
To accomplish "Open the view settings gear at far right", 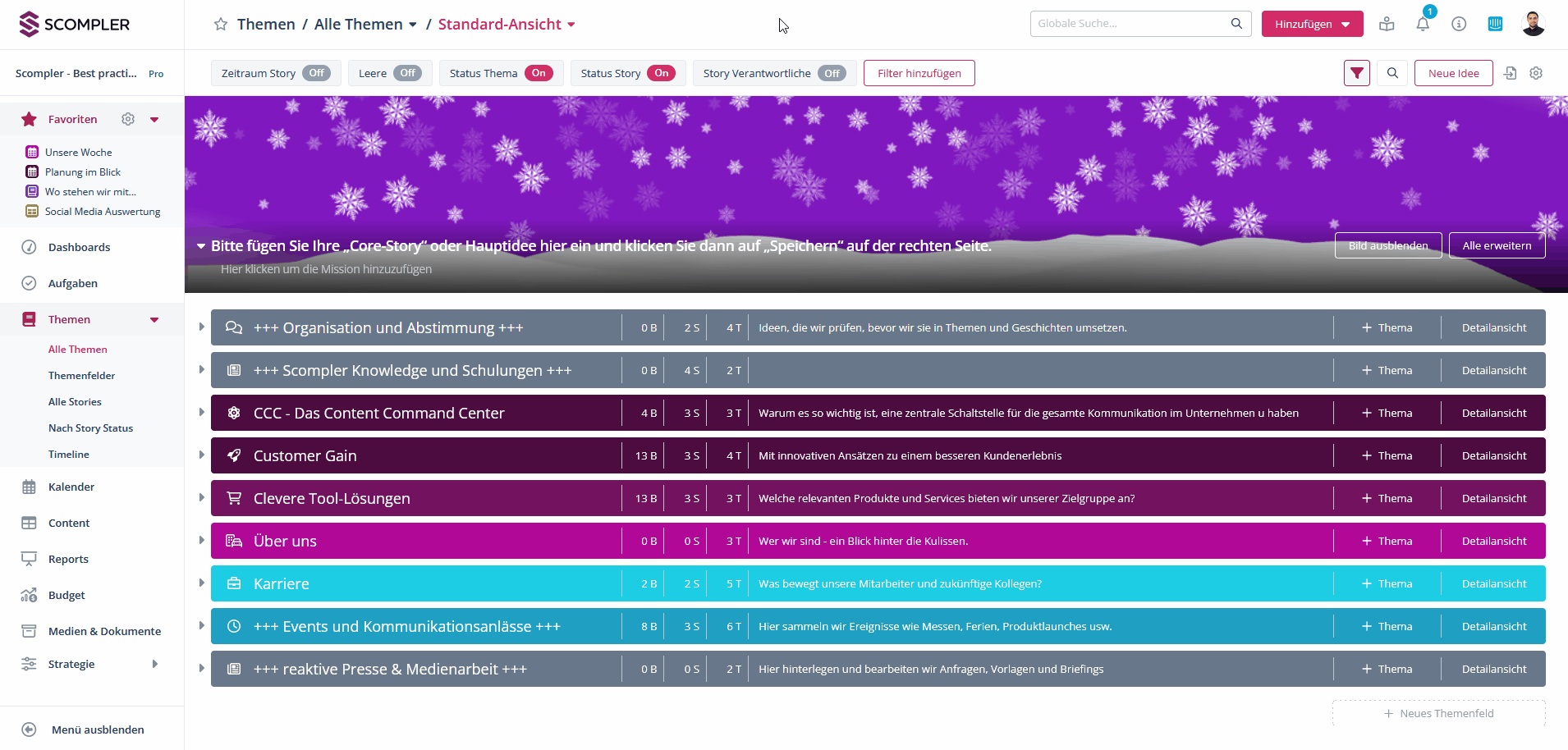I will click(x=1536, y=73).
